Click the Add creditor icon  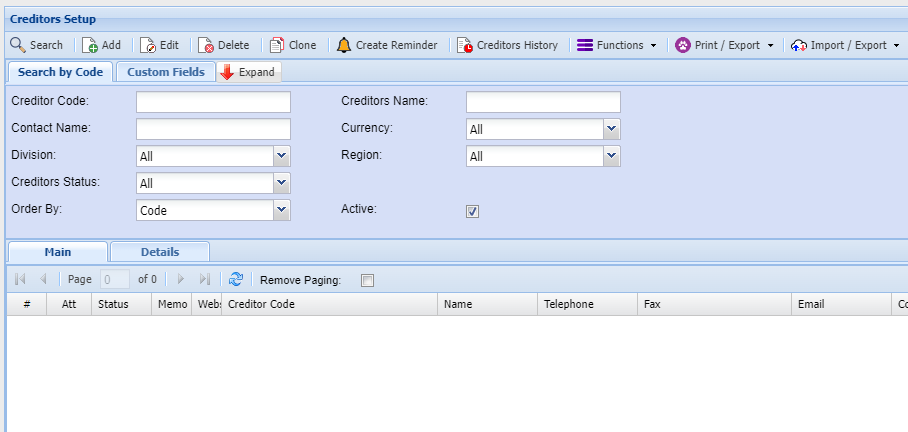click(x=90, y=45)
